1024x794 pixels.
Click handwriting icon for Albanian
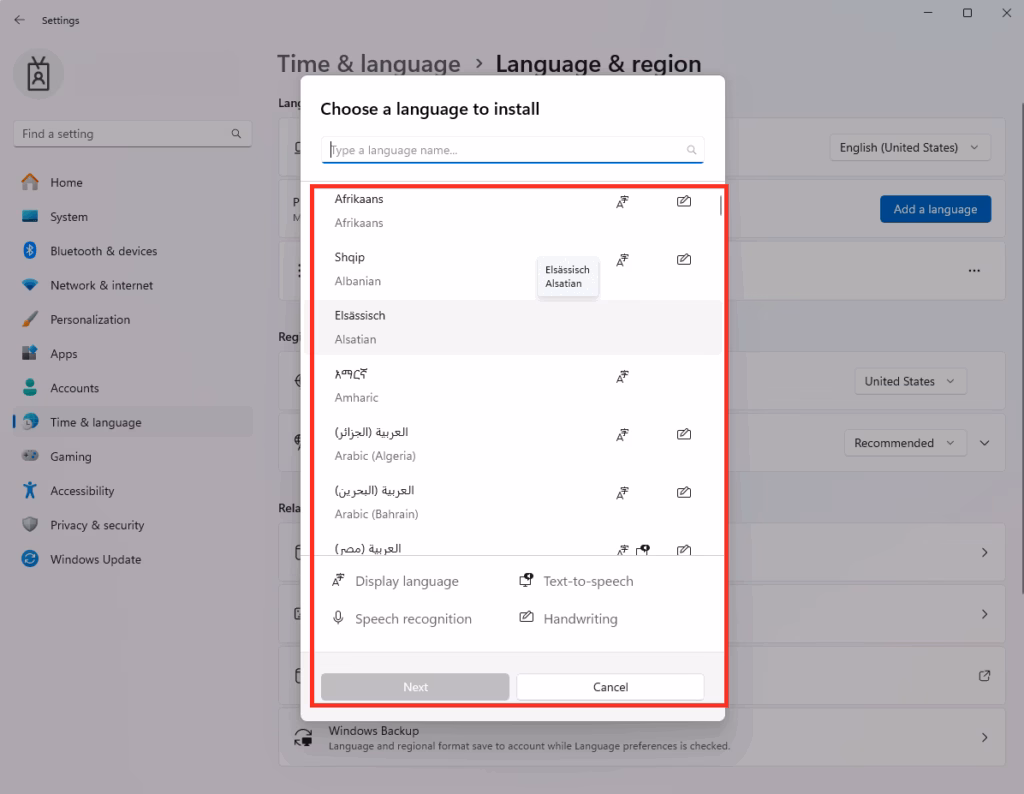coord(684,259)
